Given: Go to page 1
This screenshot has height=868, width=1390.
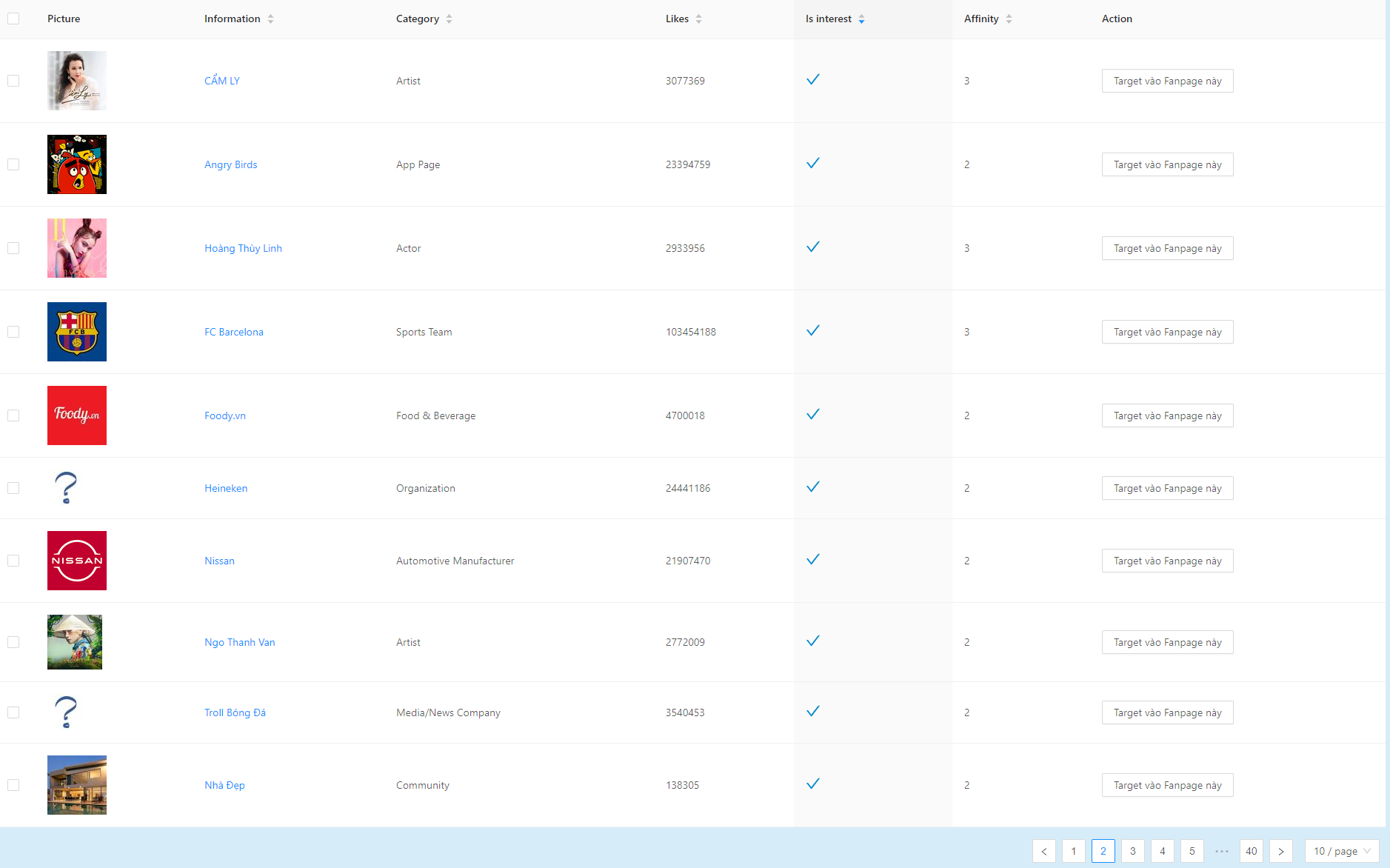Looking at the screenshot, I should tap(1074, 851).
